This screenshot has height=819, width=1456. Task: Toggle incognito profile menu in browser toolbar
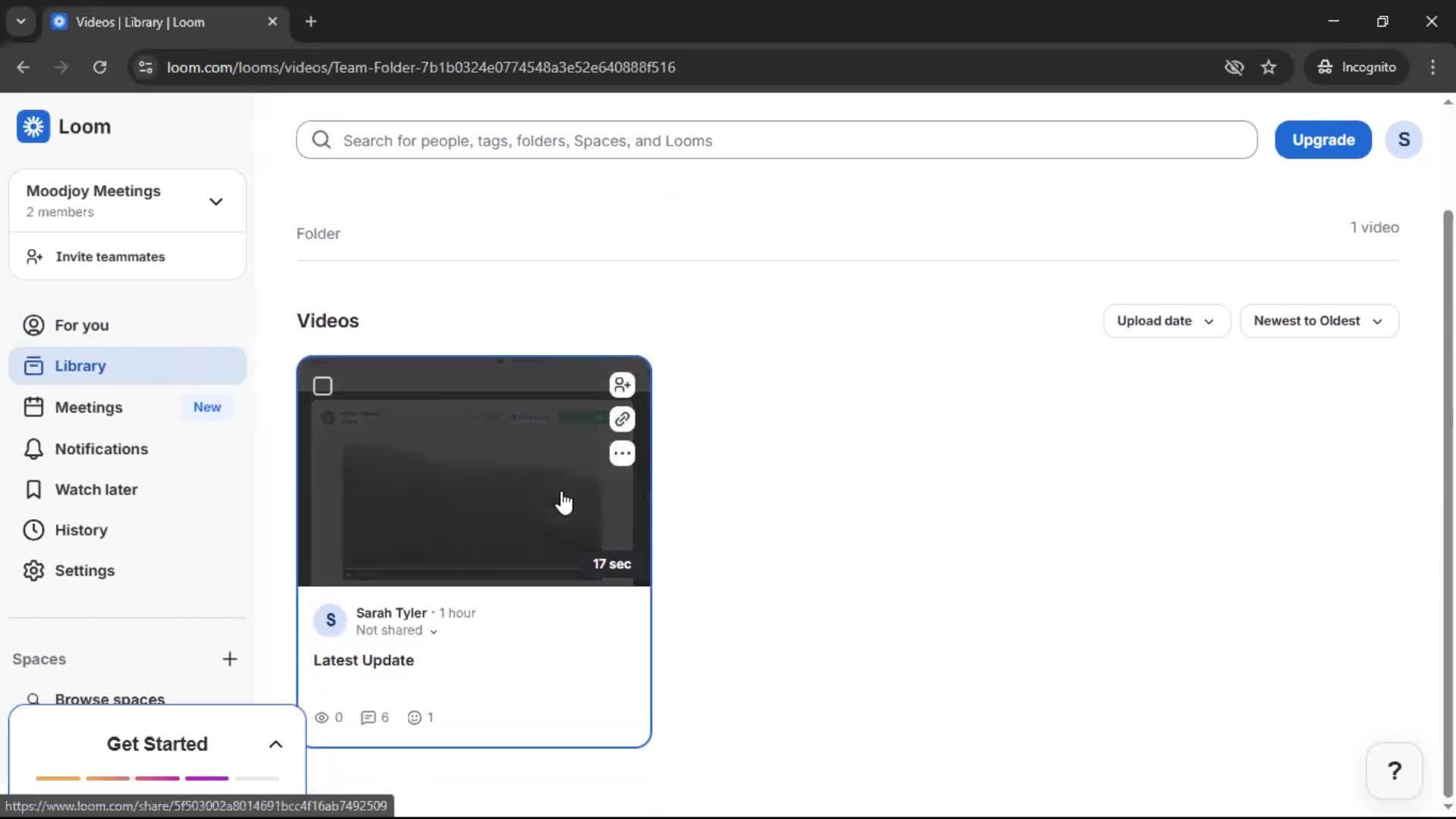pyautogui.click(x=1357, y=67)
